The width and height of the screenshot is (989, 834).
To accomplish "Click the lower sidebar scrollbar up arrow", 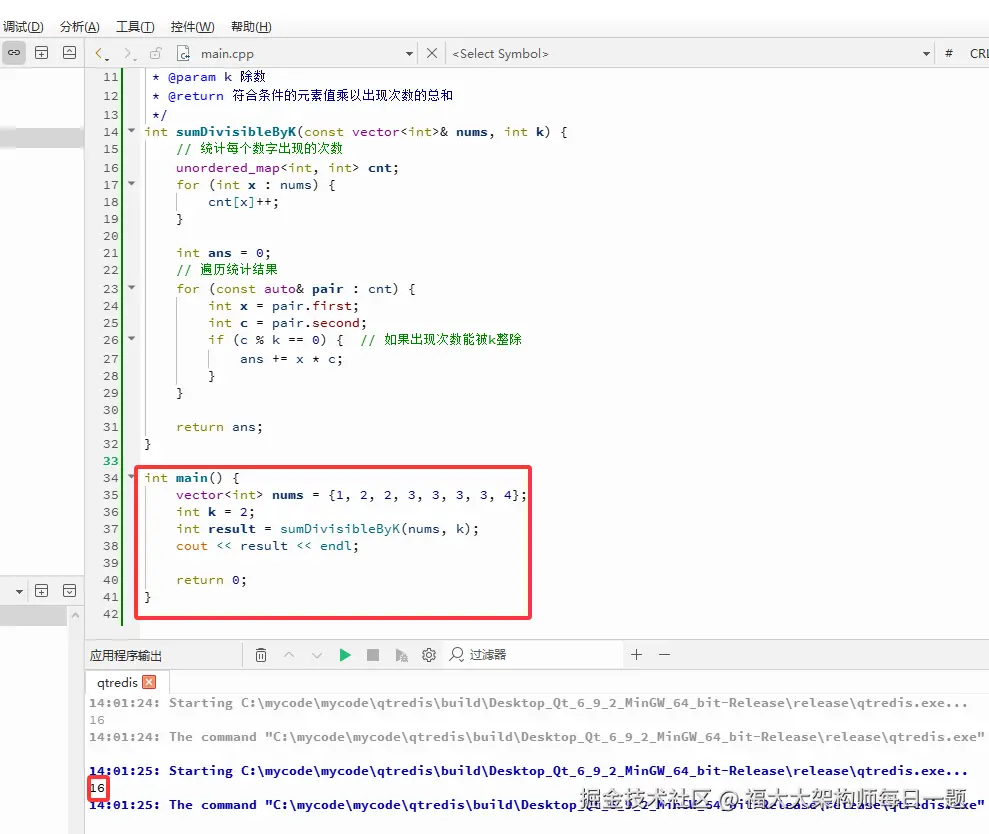I will click(75, 615).
